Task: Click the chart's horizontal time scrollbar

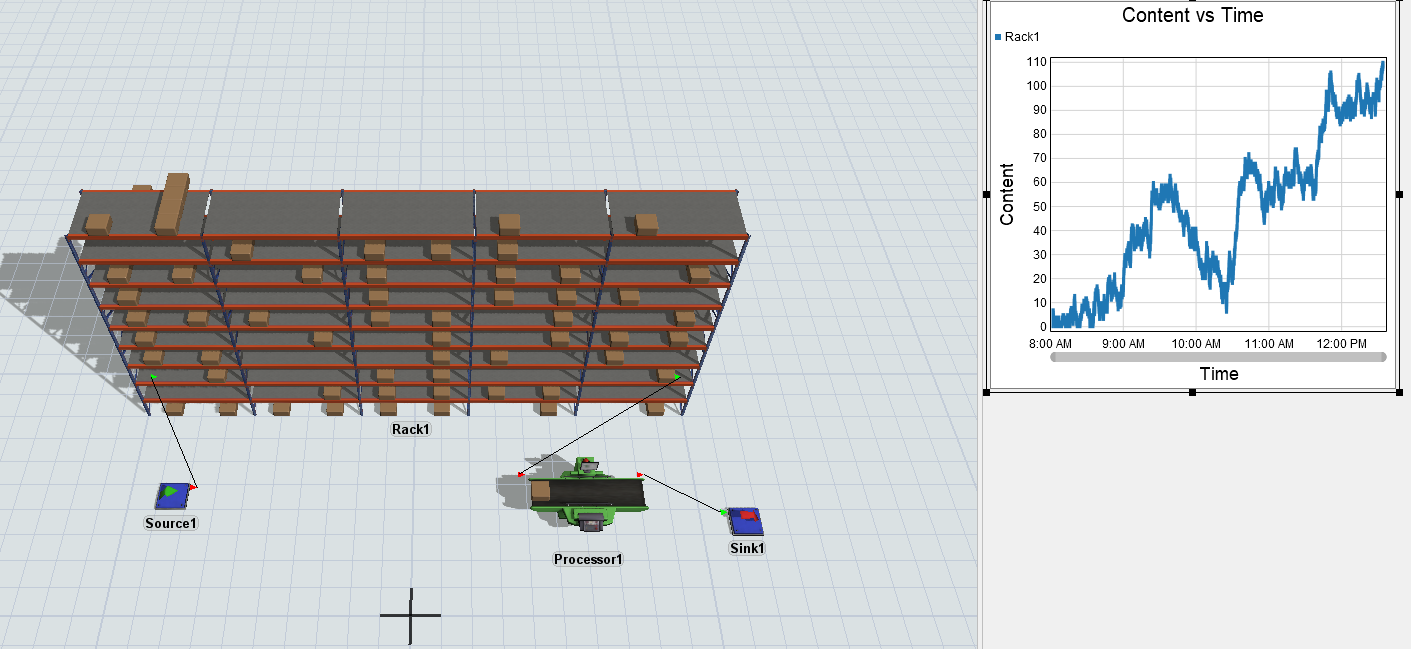Action: [1218, 356]
